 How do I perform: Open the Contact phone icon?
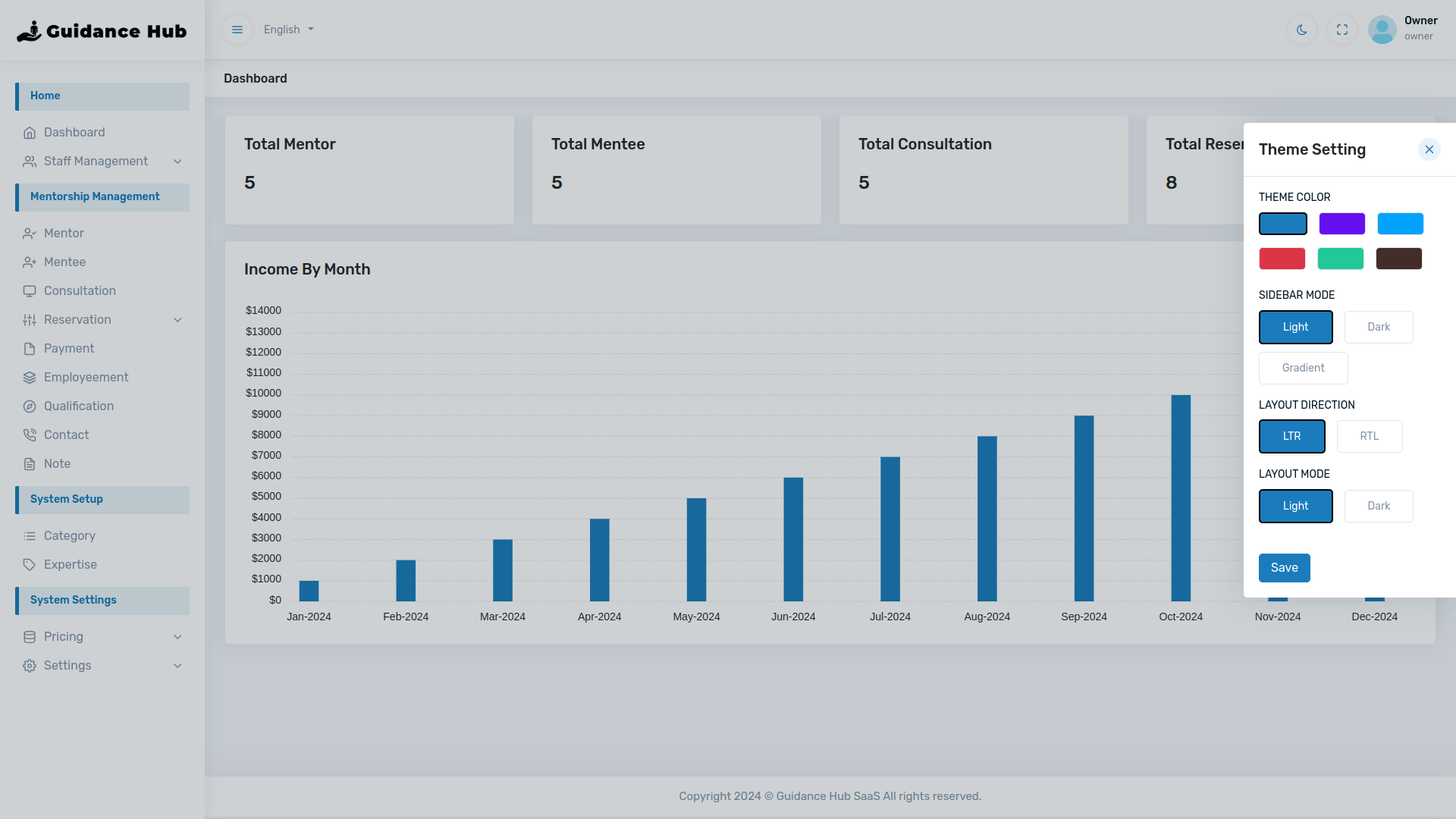(30, 435)
